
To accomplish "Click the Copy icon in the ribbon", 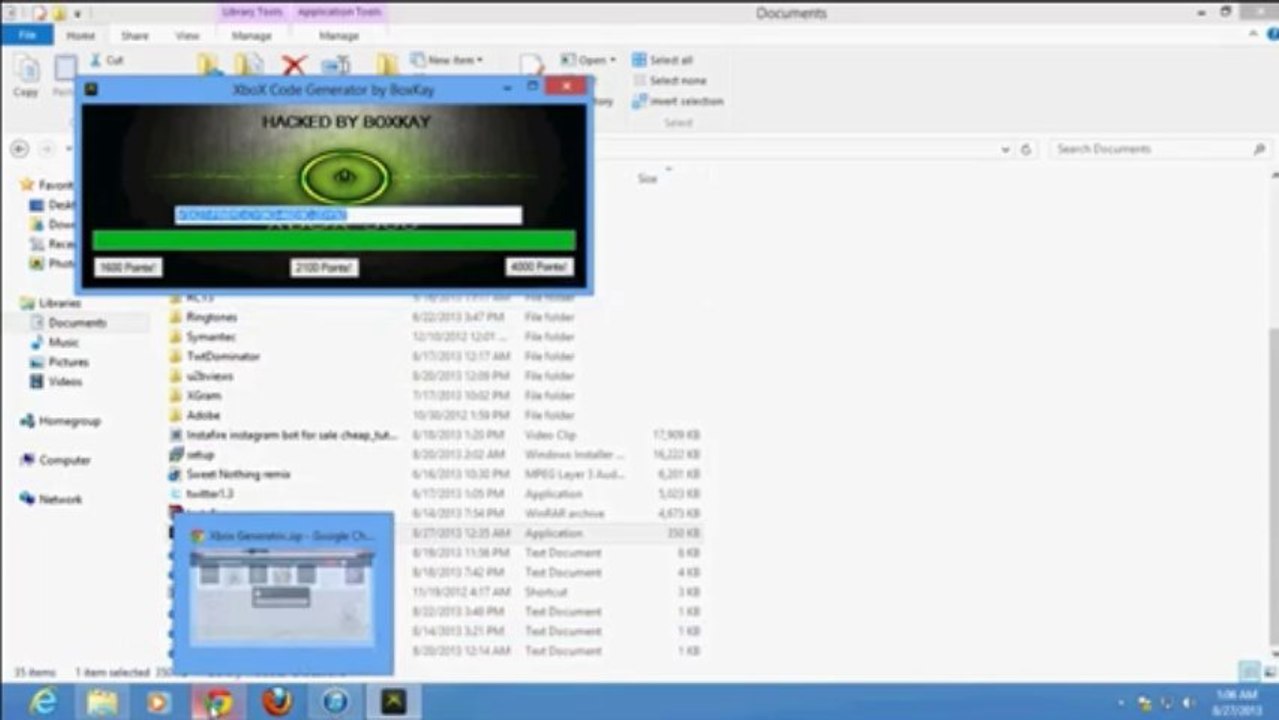I will pos(26,76).
